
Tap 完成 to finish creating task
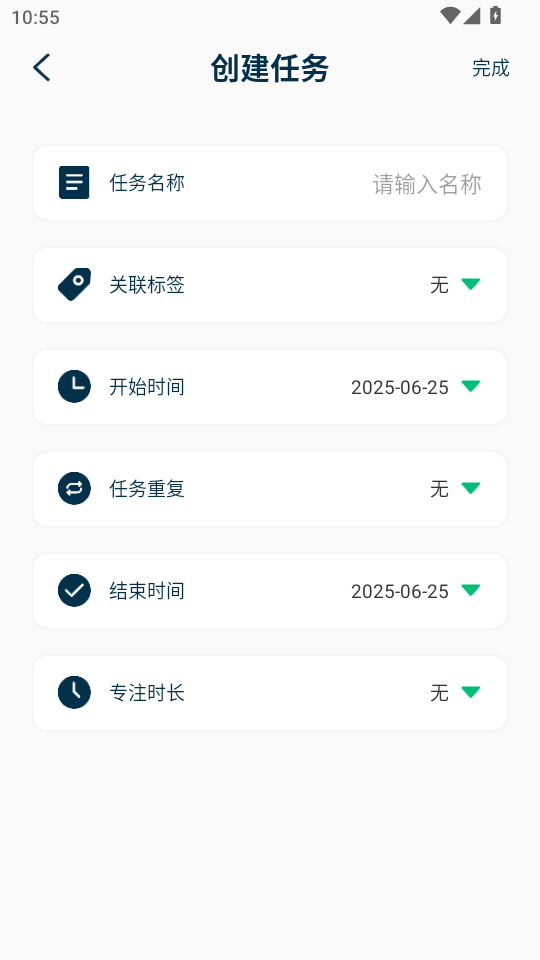pos(490,68)
